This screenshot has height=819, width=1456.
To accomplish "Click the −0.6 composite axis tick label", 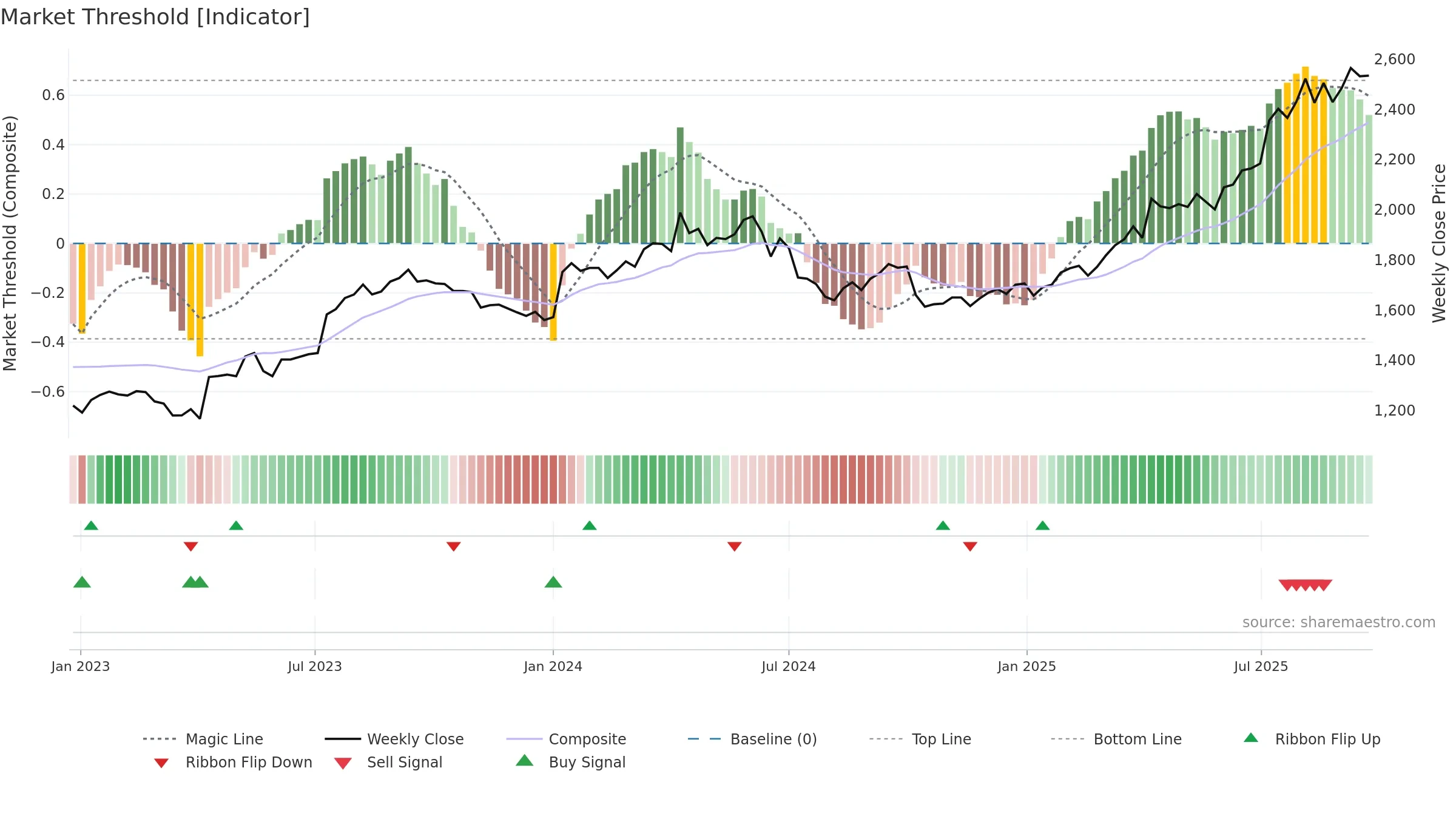I will coord(48,392).
